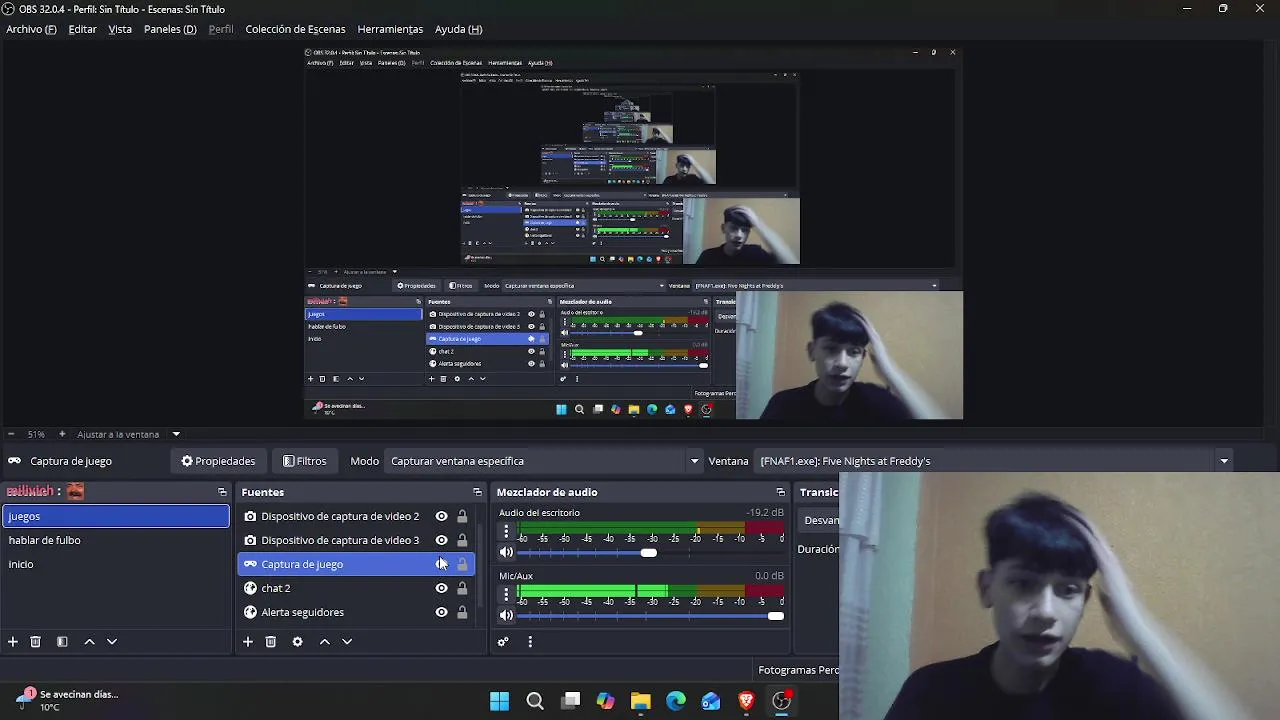The width and height of the screenshot is (1280, 720).
Task: Toggle lock on Alerta seguidores
Action: click(462, 612)
